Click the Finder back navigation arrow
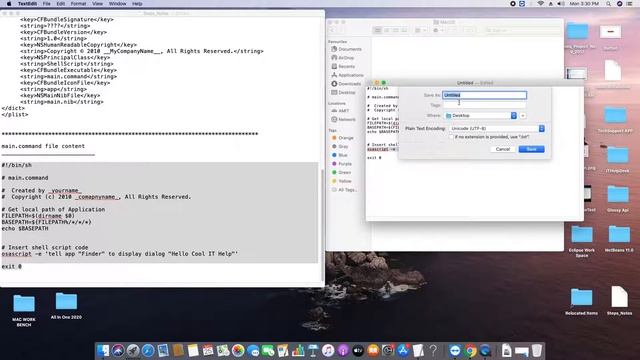 [x=333, y=31]
